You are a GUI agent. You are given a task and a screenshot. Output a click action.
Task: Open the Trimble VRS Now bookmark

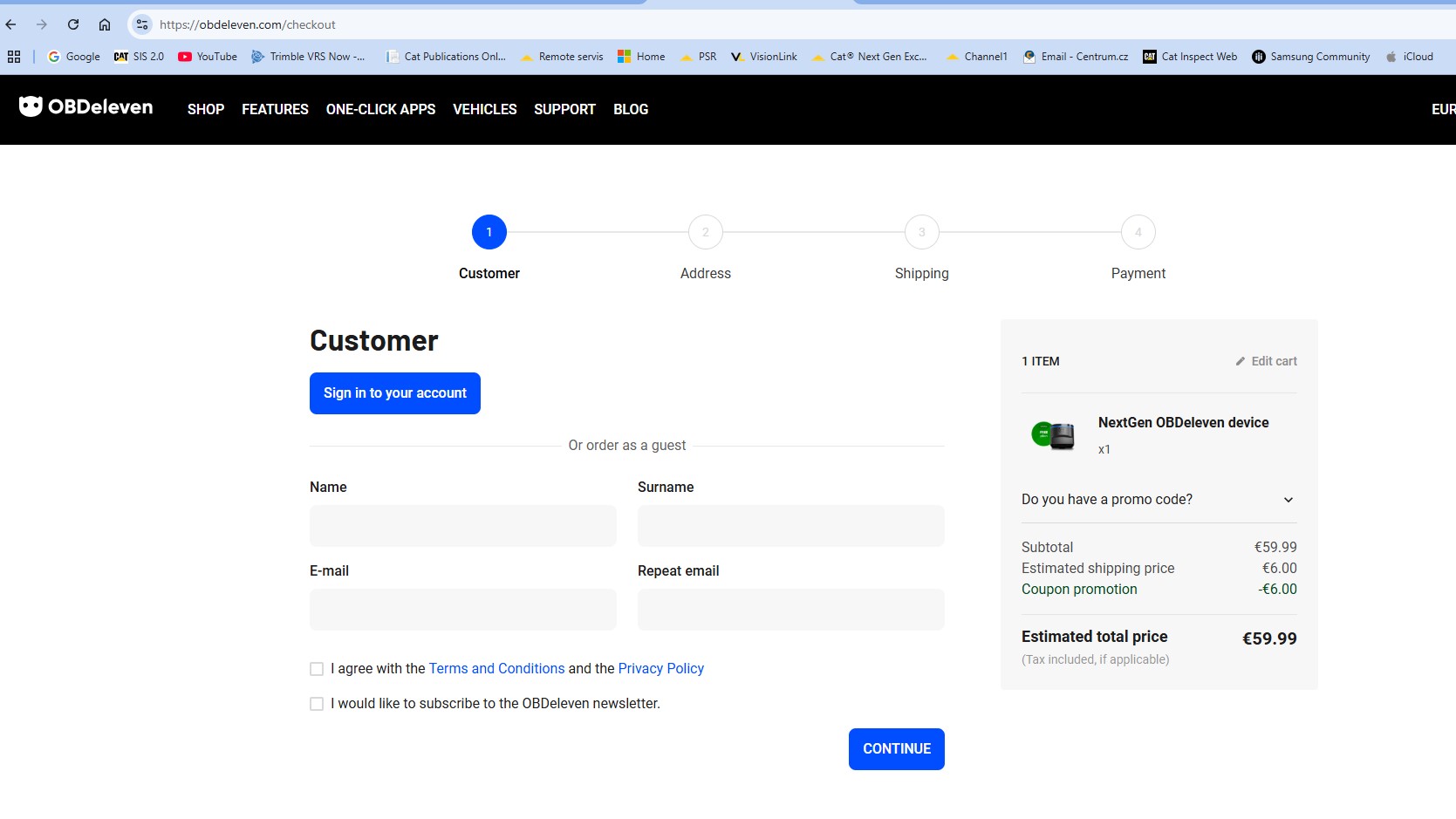pos(309,57)
